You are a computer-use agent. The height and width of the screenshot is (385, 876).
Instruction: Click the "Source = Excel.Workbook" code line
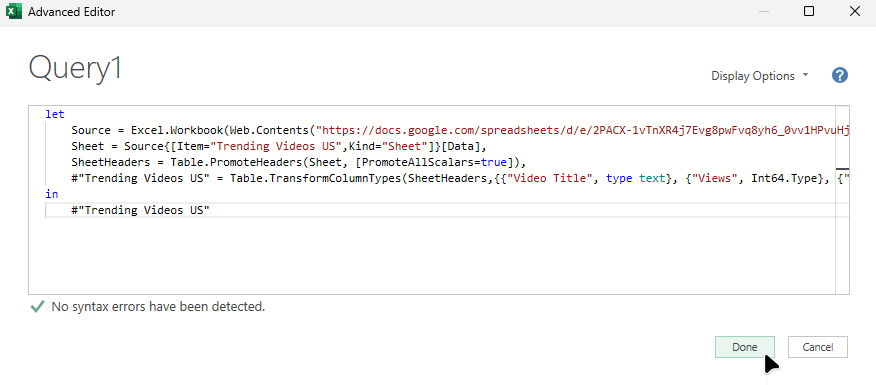460,130
